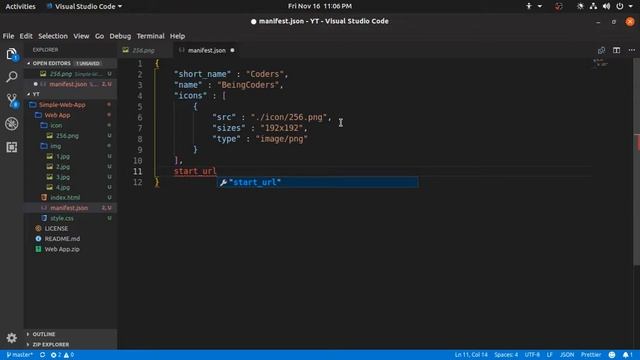Click the notifications bell icon
This screenshot has width=640, height=360.
(627, 355)
